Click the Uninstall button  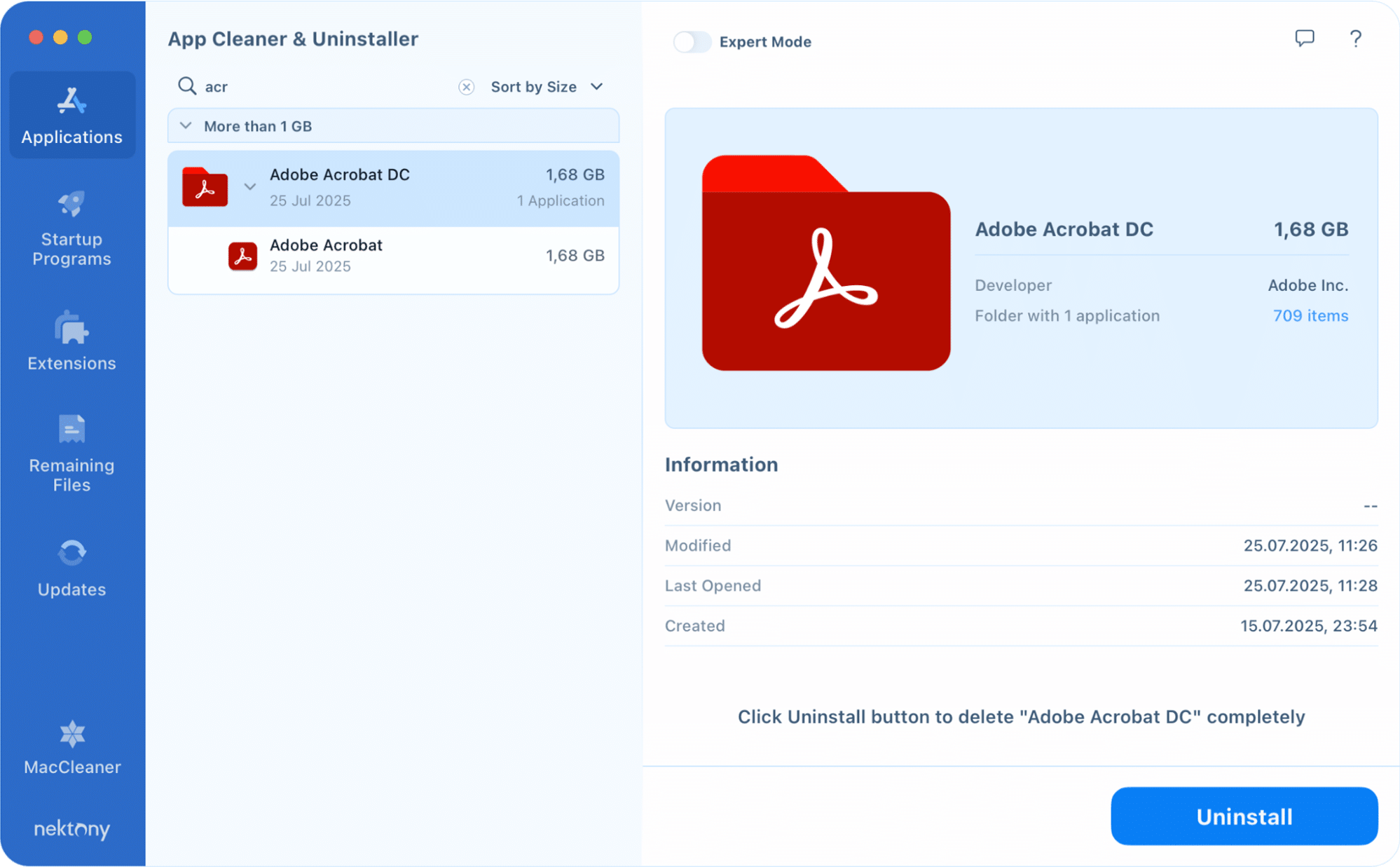pyautogui.click(x=1244, y=816)
